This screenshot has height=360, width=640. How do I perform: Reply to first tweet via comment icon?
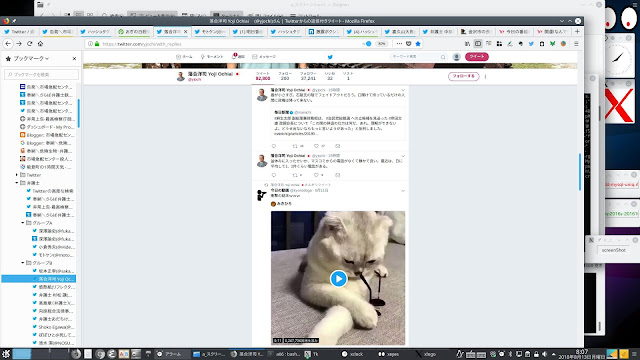[274, 146]
